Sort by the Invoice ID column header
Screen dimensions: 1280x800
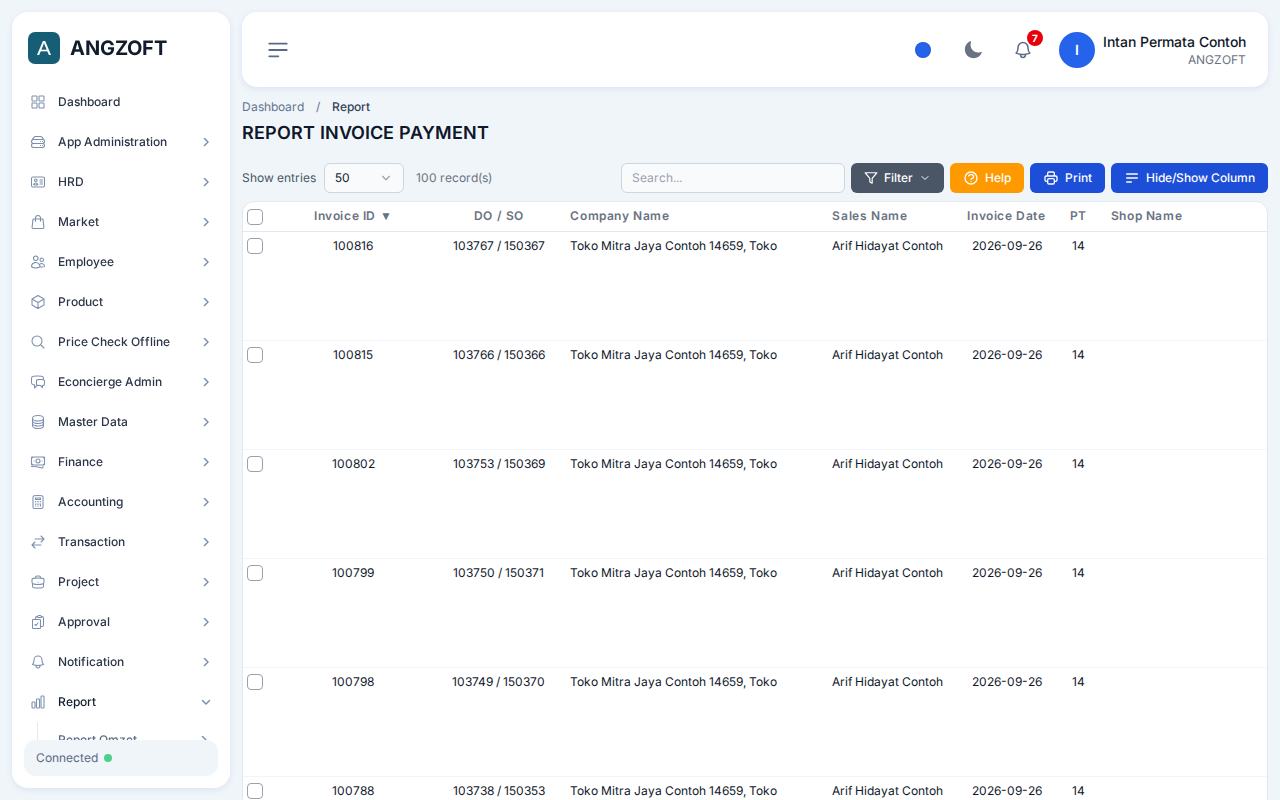coord(352,216)
